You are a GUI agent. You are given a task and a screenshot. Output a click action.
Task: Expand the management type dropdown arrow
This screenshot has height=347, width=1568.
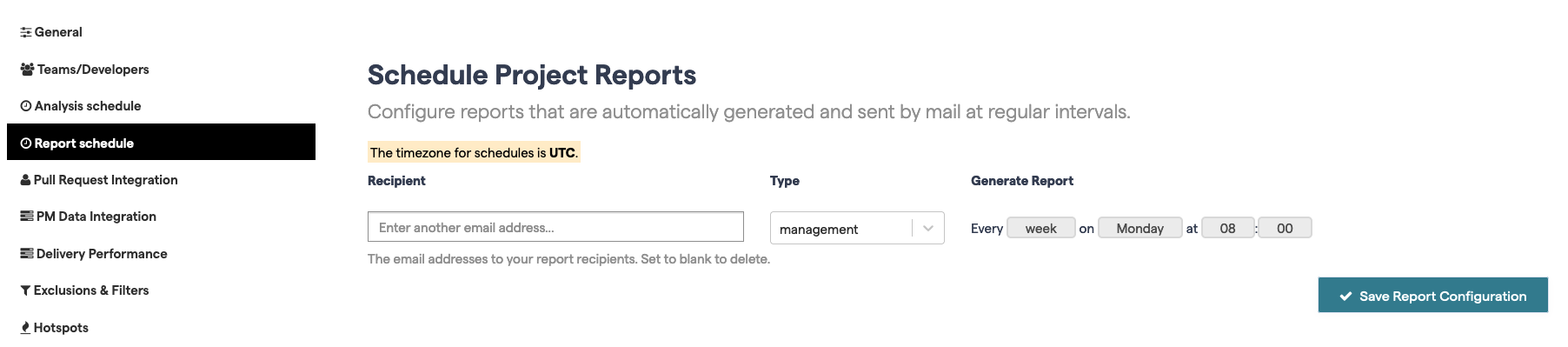tap(928, 229)
